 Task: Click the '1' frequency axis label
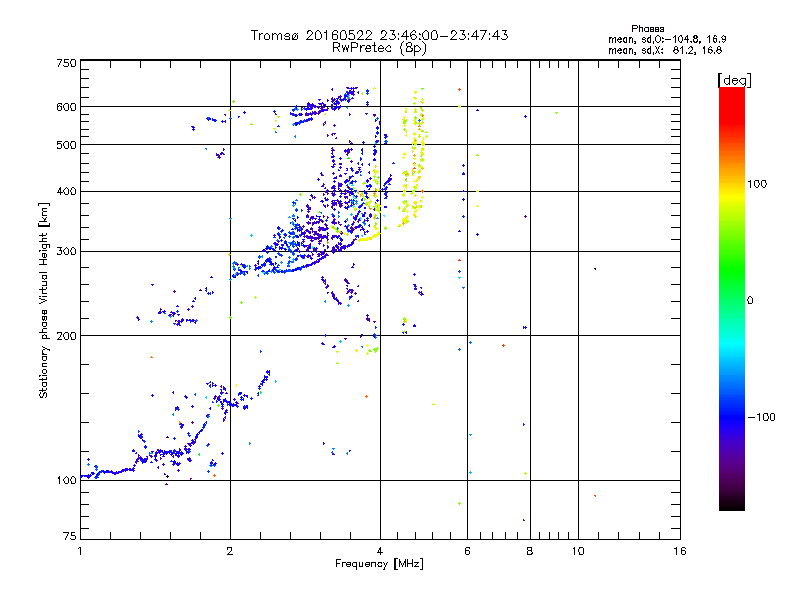(80, 551)
